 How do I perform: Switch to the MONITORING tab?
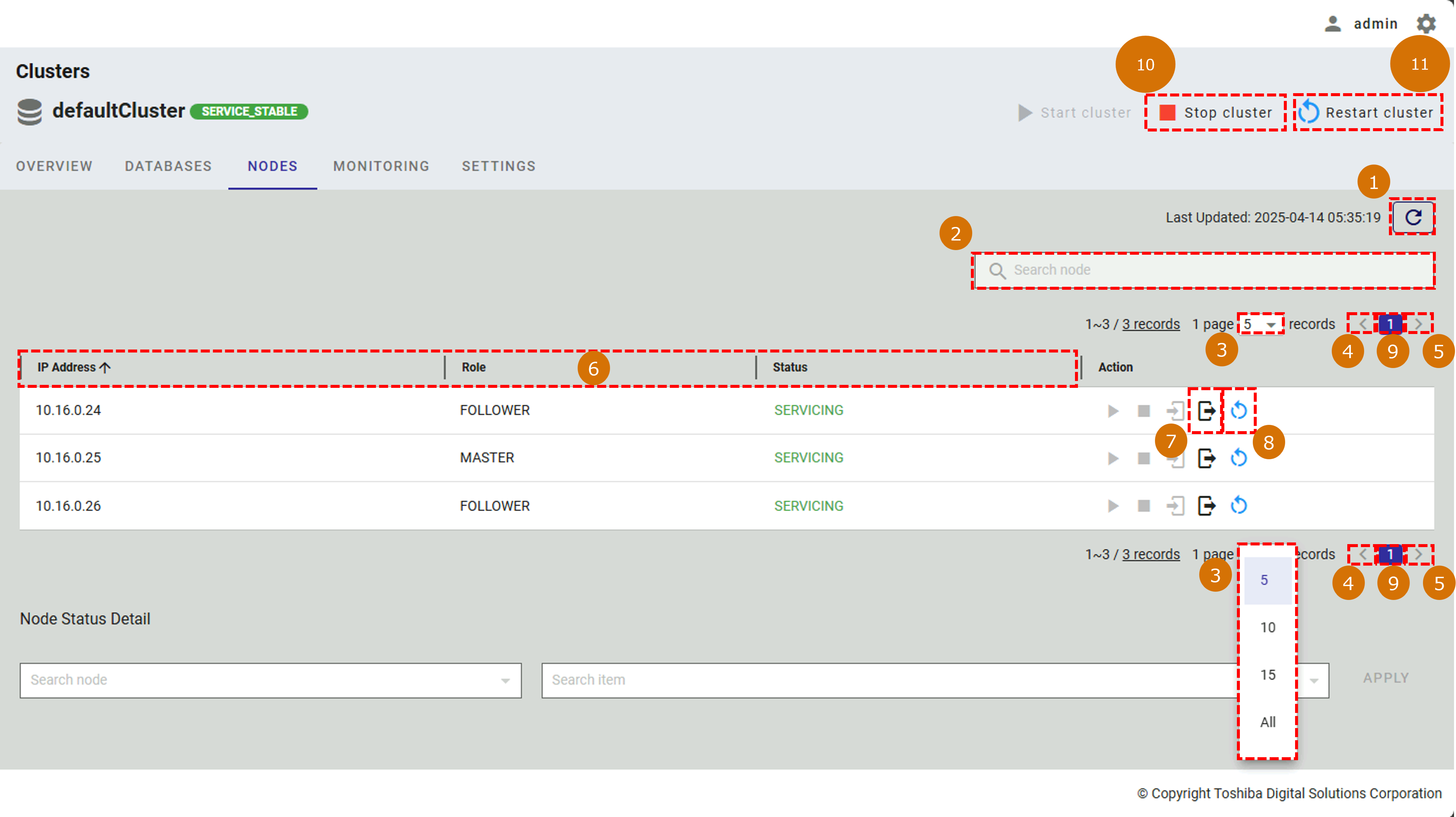tap(381, 166)
